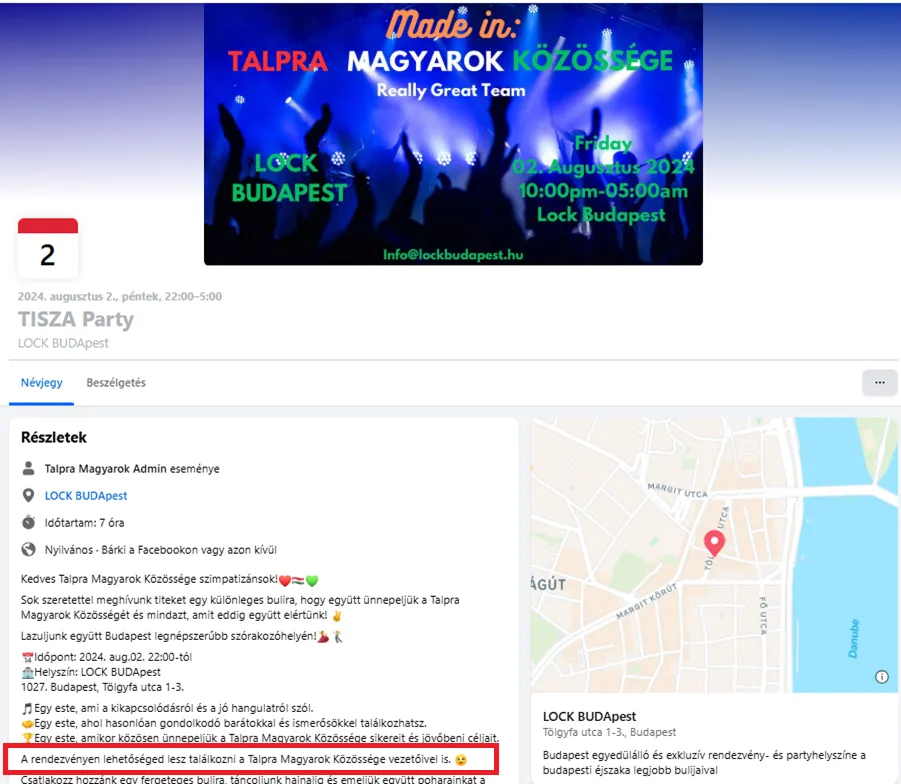Screen dimensions: 901x784
Task: Open the three-dots more options menu
Action: coord(879,382)
